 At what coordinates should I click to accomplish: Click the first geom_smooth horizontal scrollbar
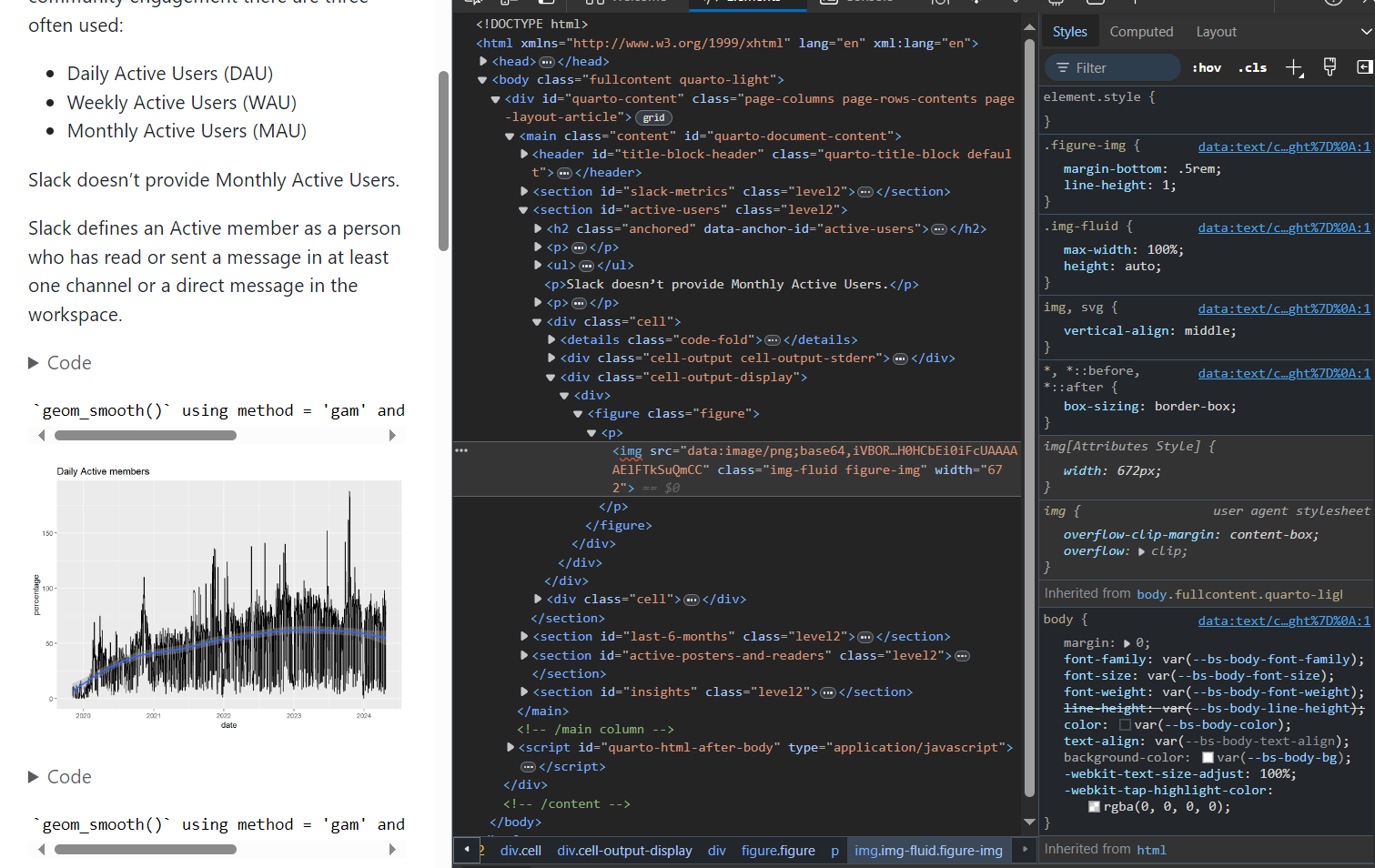(146, 436)
